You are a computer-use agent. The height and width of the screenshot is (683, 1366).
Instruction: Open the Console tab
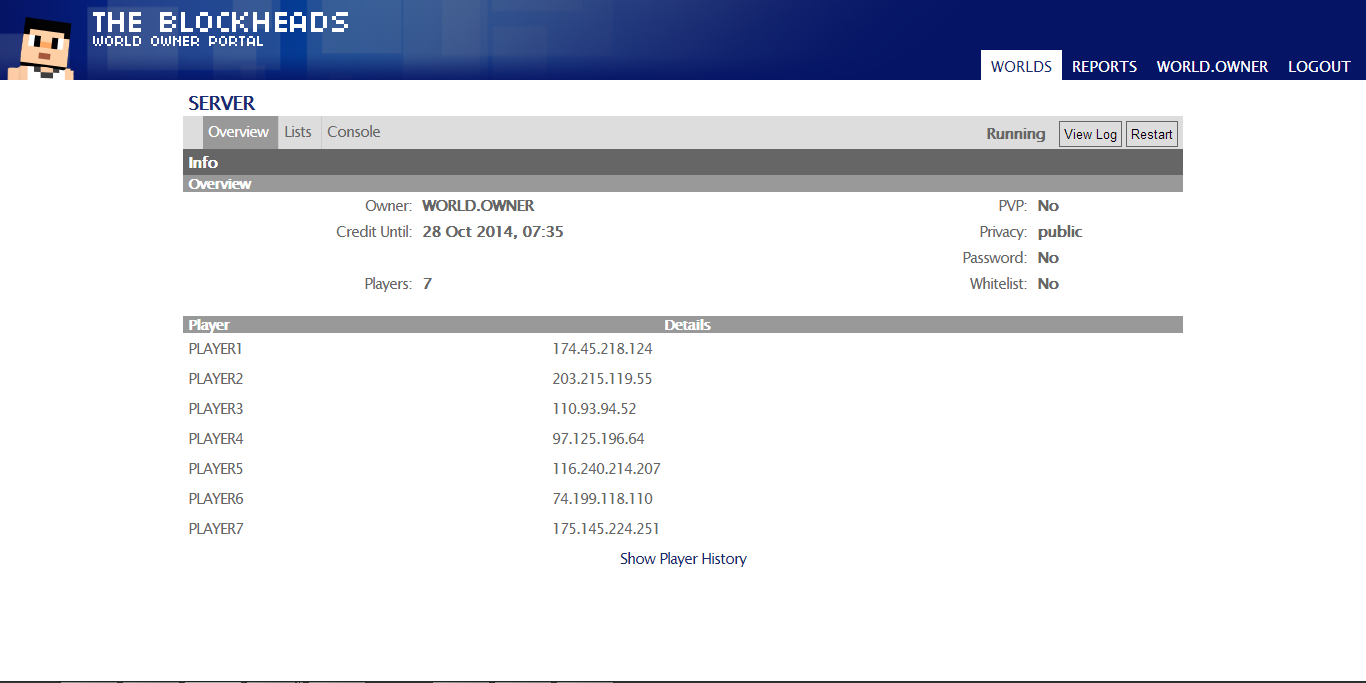[354, 132]
